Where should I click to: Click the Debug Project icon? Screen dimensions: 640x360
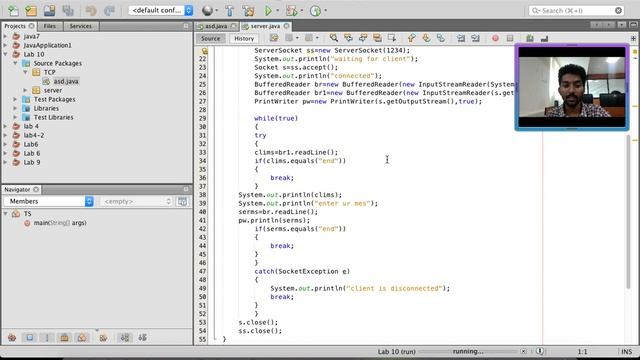tap(291, 11)
